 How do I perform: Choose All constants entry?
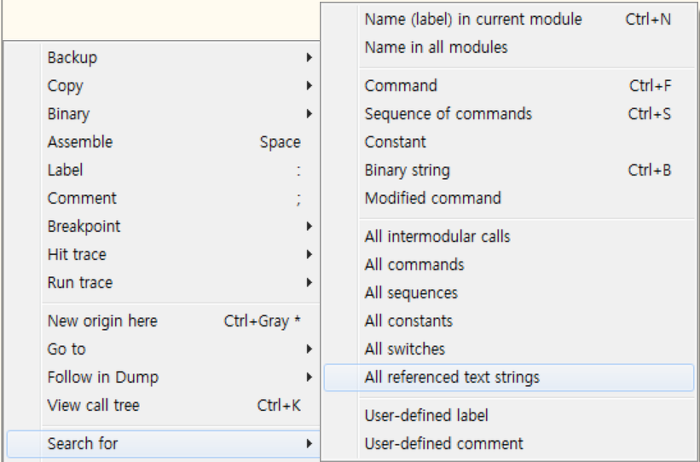[509, 321]
